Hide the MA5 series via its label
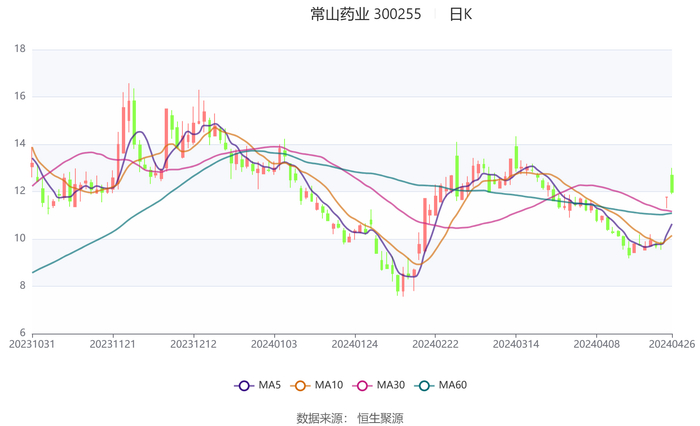700x426 pixels. pos(270,386)
